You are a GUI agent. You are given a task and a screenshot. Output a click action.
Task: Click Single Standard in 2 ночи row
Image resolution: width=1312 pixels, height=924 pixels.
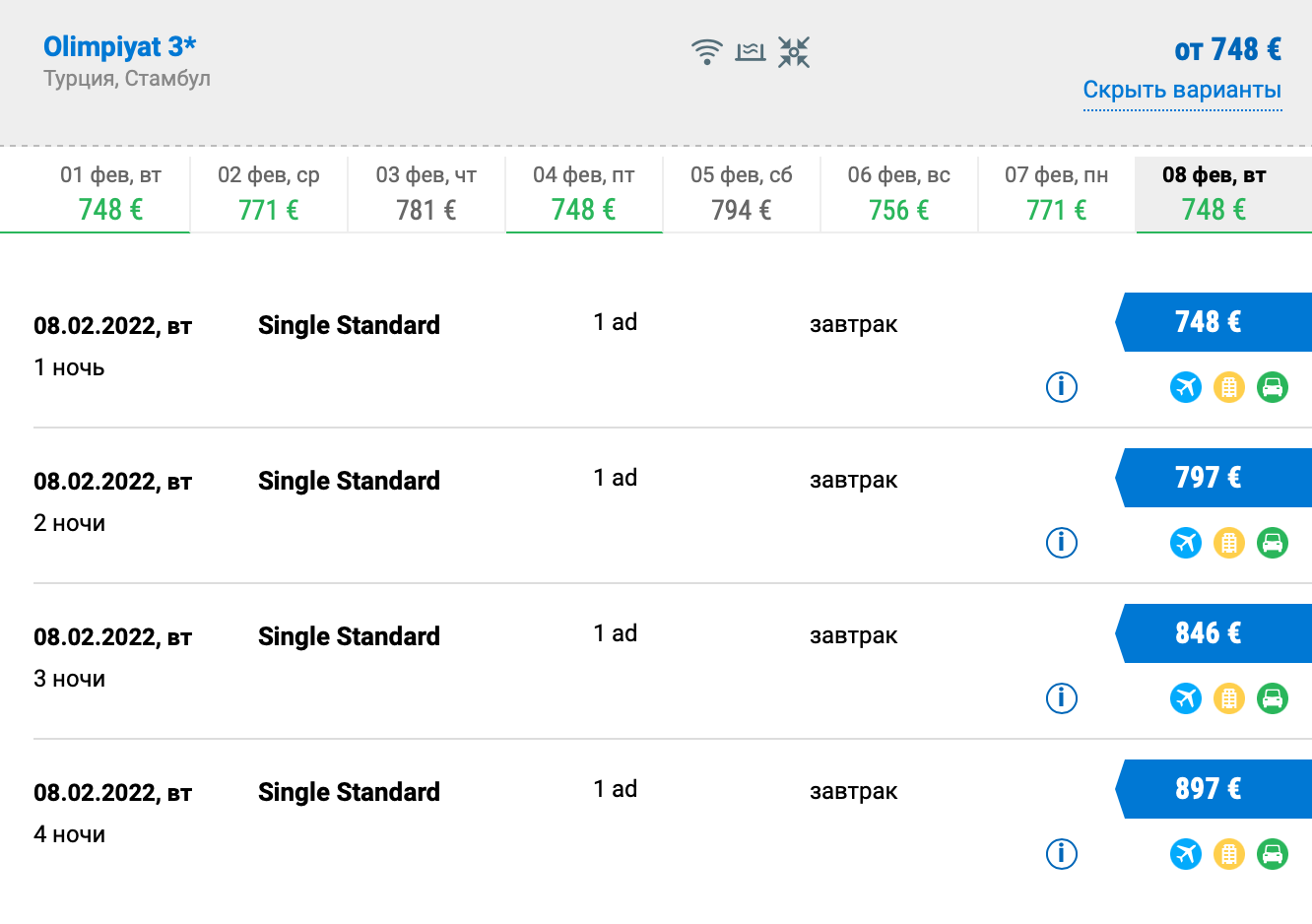pyautogui.click(x=349, y=481)
